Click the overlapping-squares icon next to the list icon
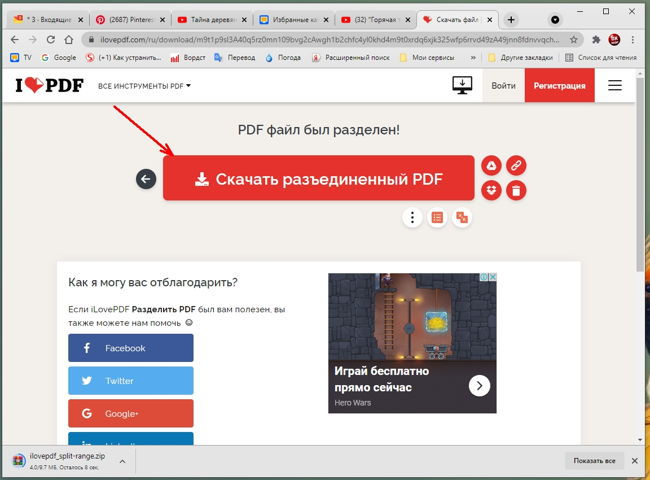650x480 pixels. point(462,217)
